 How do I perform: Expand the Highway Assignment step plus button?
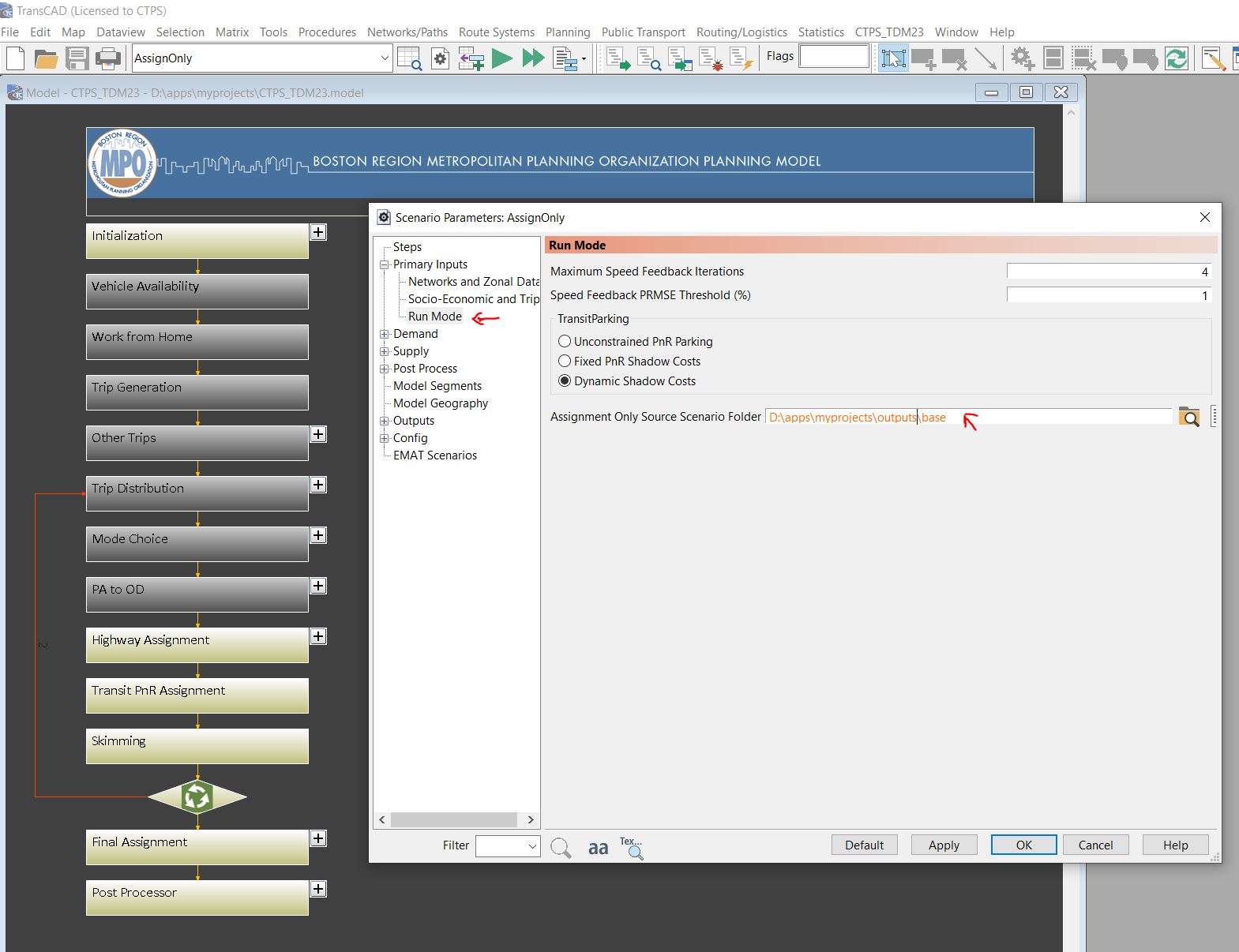(318, 636)
